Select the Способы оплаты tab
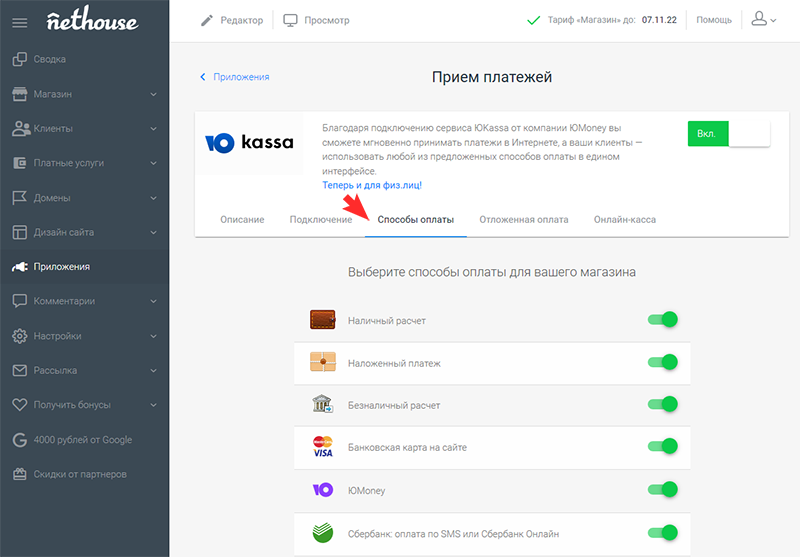This screenshot has height=557, width=800. pyautogui.click(x=416, y=220)
